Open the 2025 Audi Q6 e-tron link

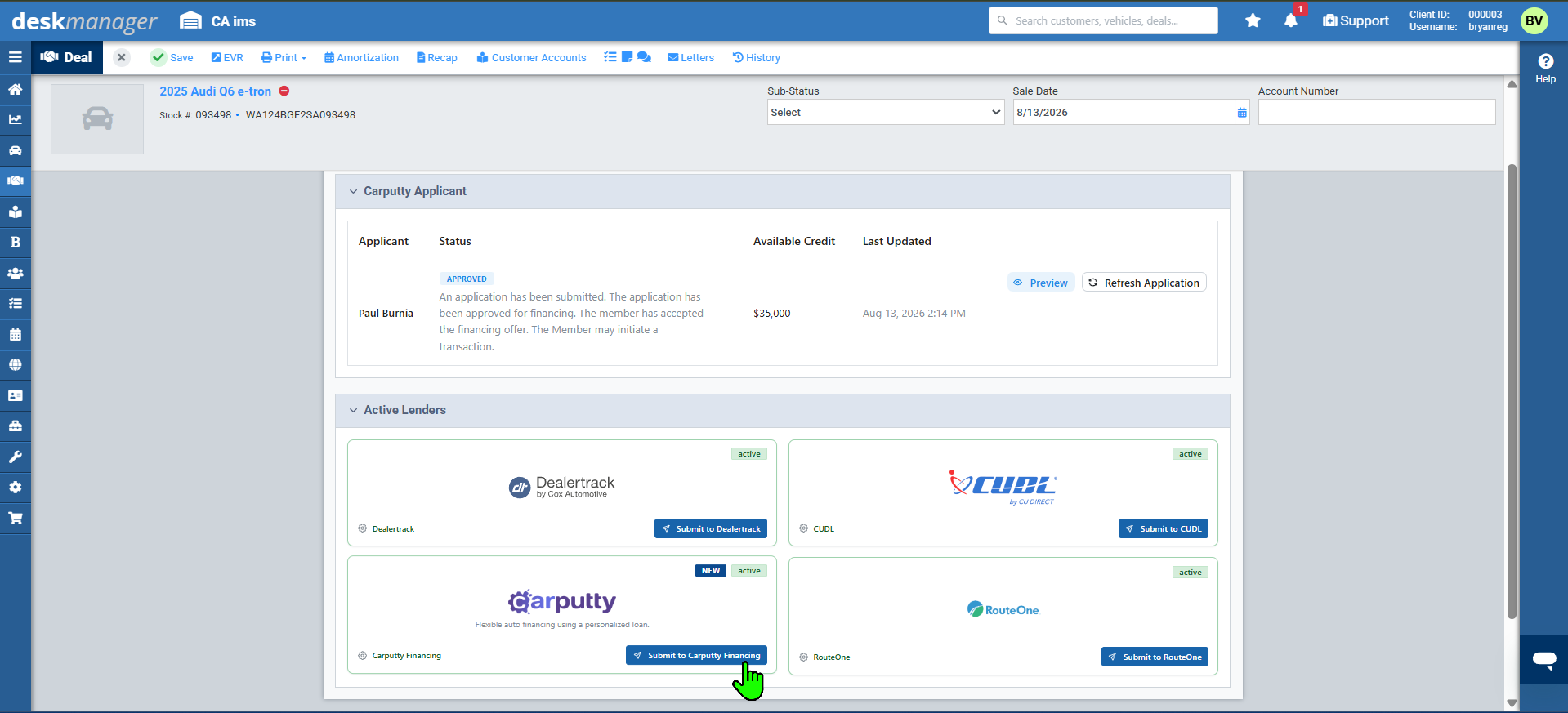click(215, 91)
